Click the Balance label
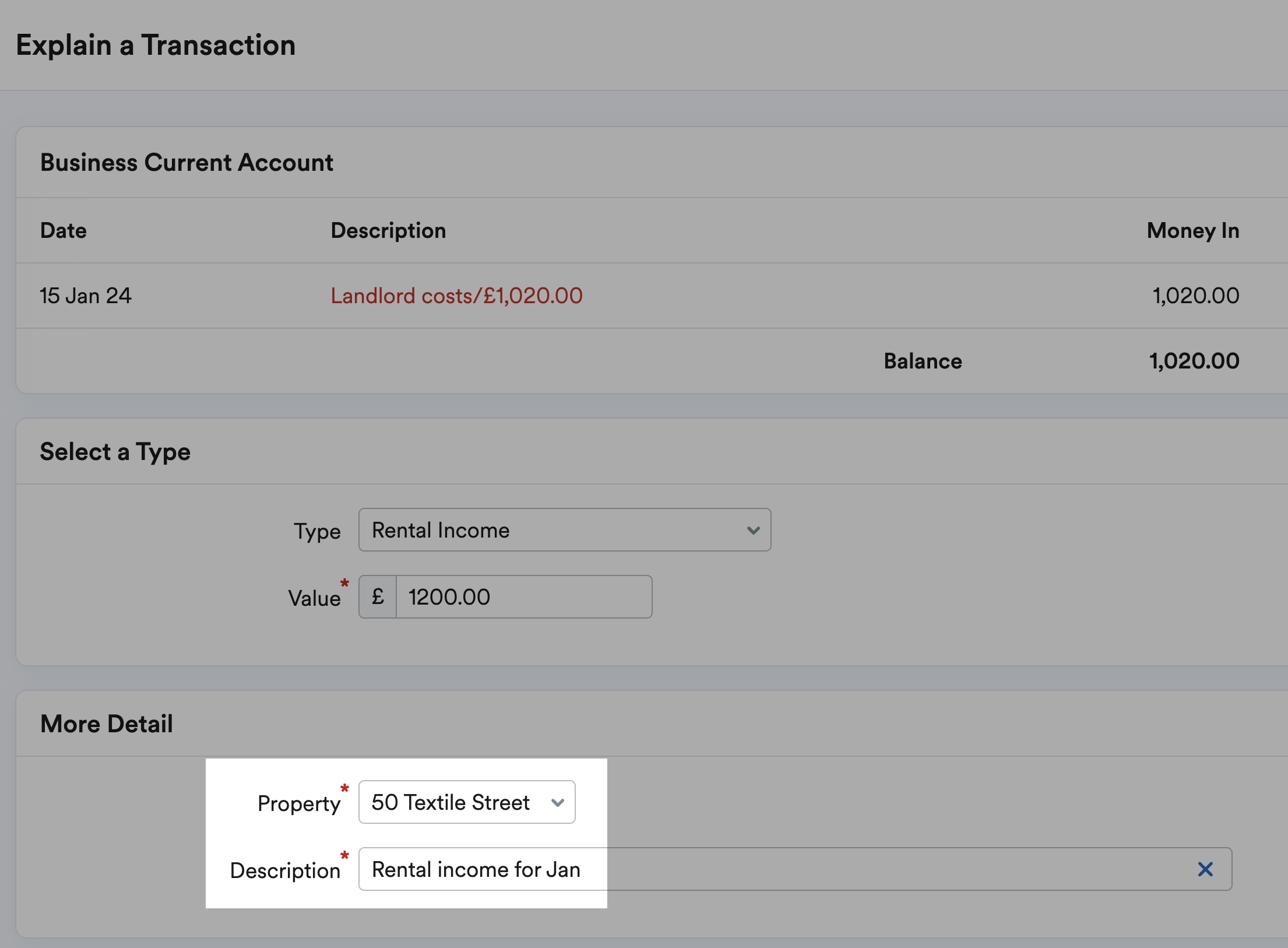Viewport: 1288px width, 948px height. pos(923,361)
